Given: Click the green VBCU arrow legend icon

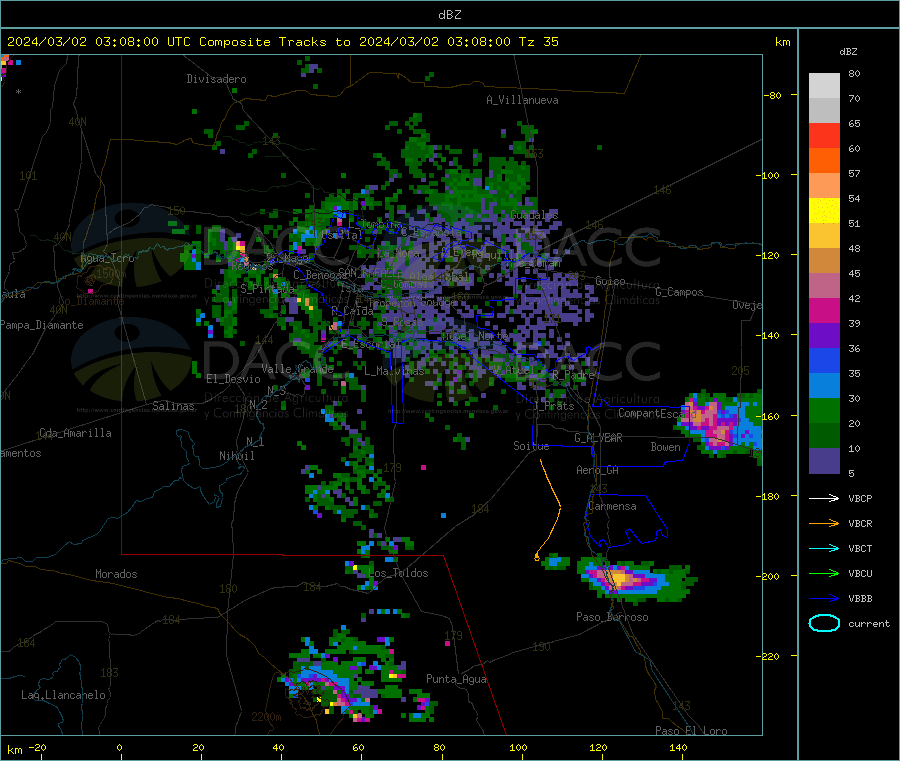Looking at the screenshot, I should (824, 573).
